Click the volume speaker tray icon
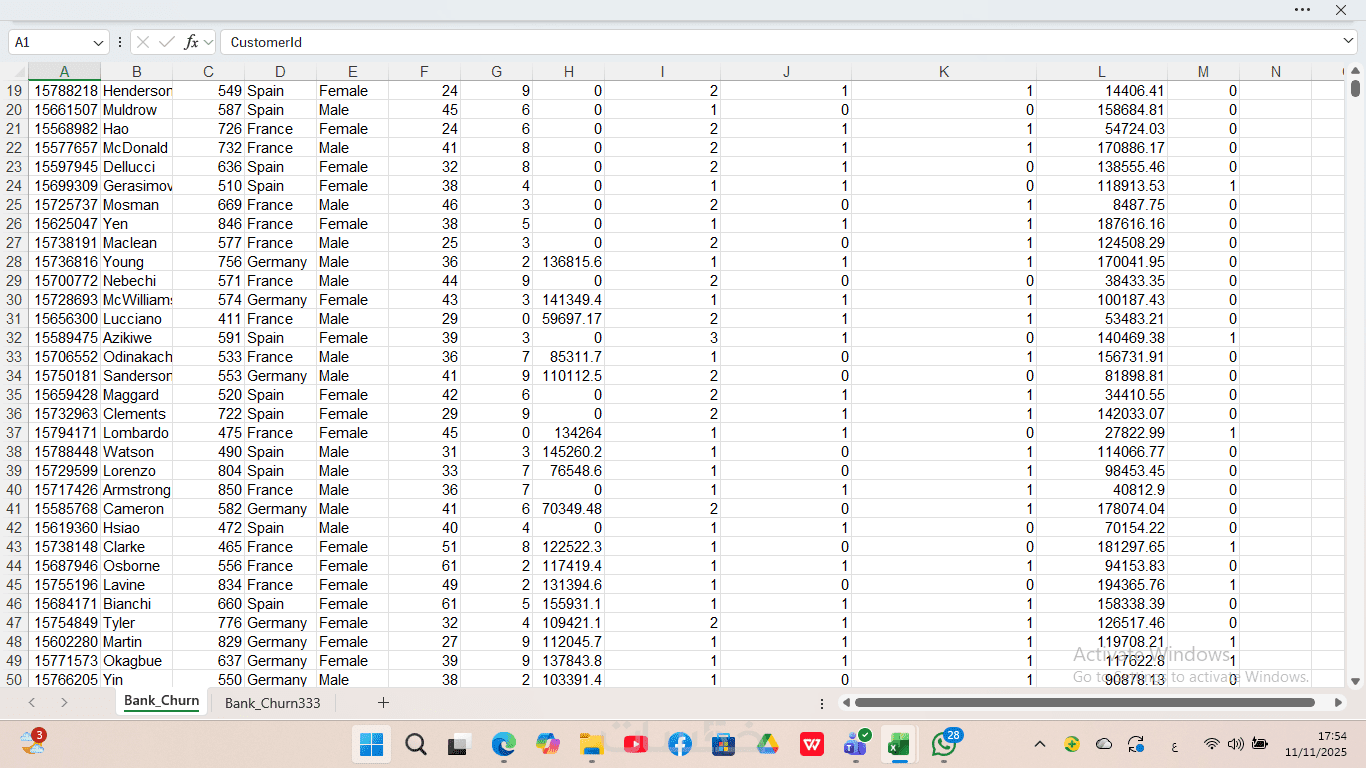The height and width of the screenshot is (768, 1366). 1235,744
